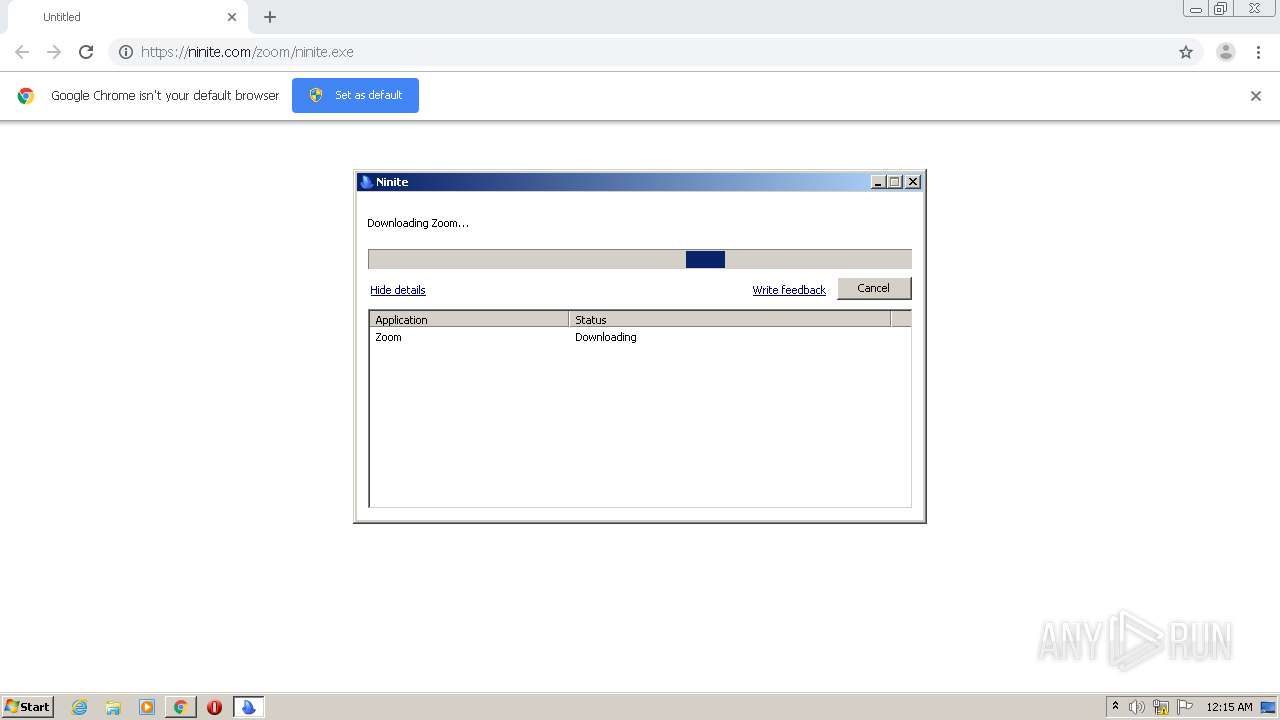Click the Ninite download progress bar
Image resolution: width=1280 pixels, height=720 pixels.
click(640, 259)
